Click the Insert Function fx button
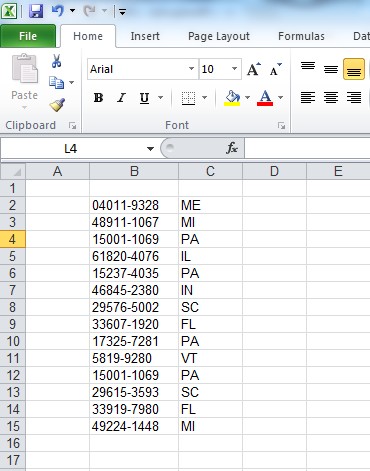 tap(232, 148)
